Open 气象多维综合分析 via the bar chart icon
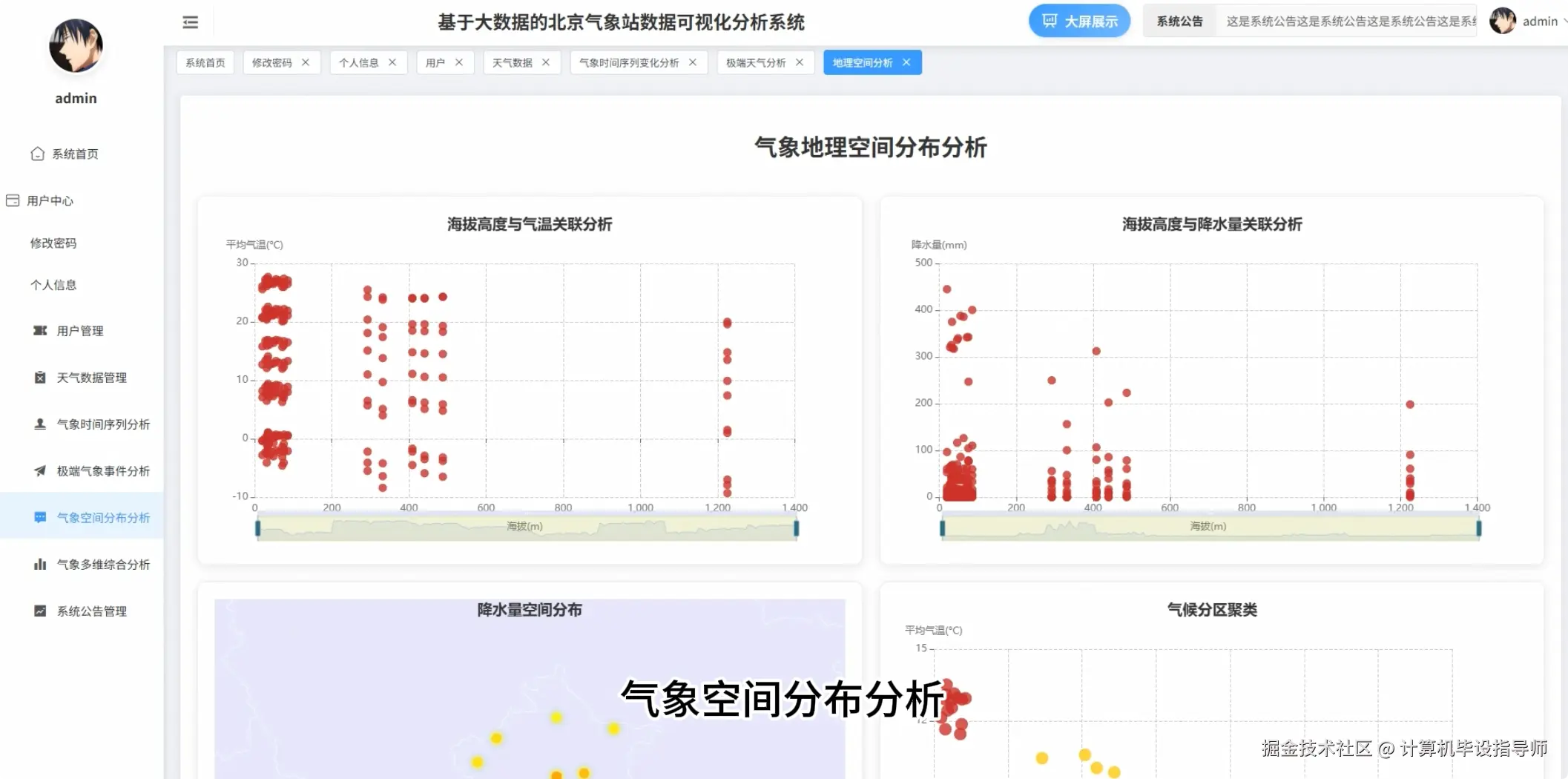The width and height of the screenshot is (1568, 779). tap(39, 564)
